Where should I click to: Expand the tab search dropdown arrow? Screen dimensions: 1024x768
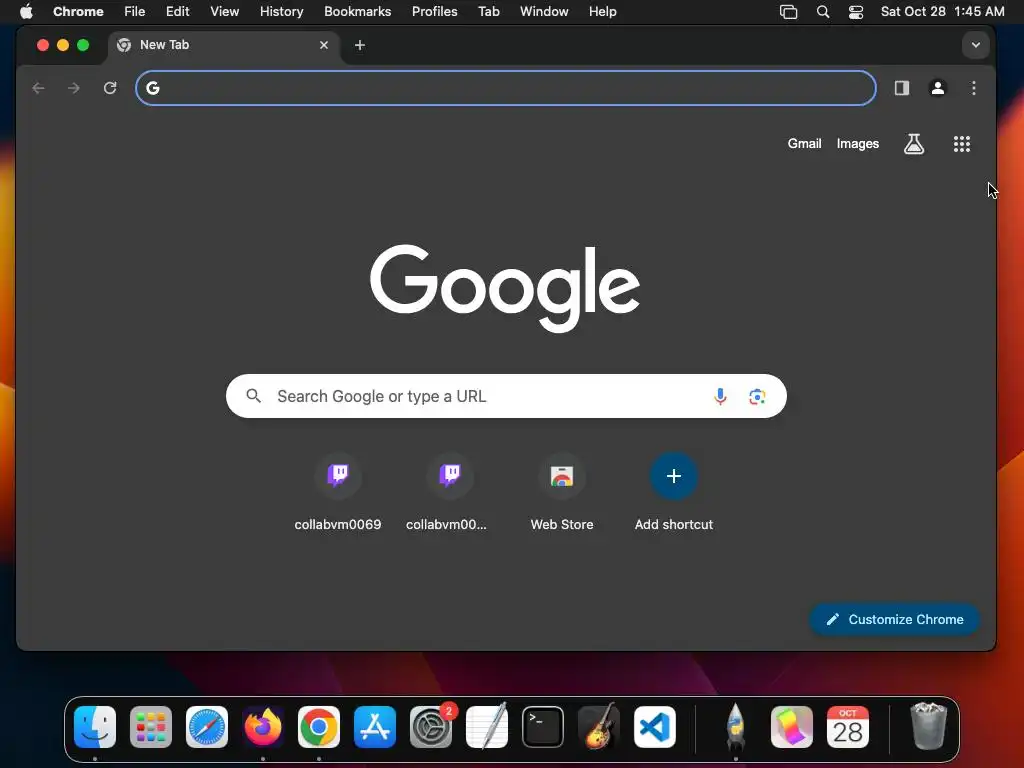[976, 45]
